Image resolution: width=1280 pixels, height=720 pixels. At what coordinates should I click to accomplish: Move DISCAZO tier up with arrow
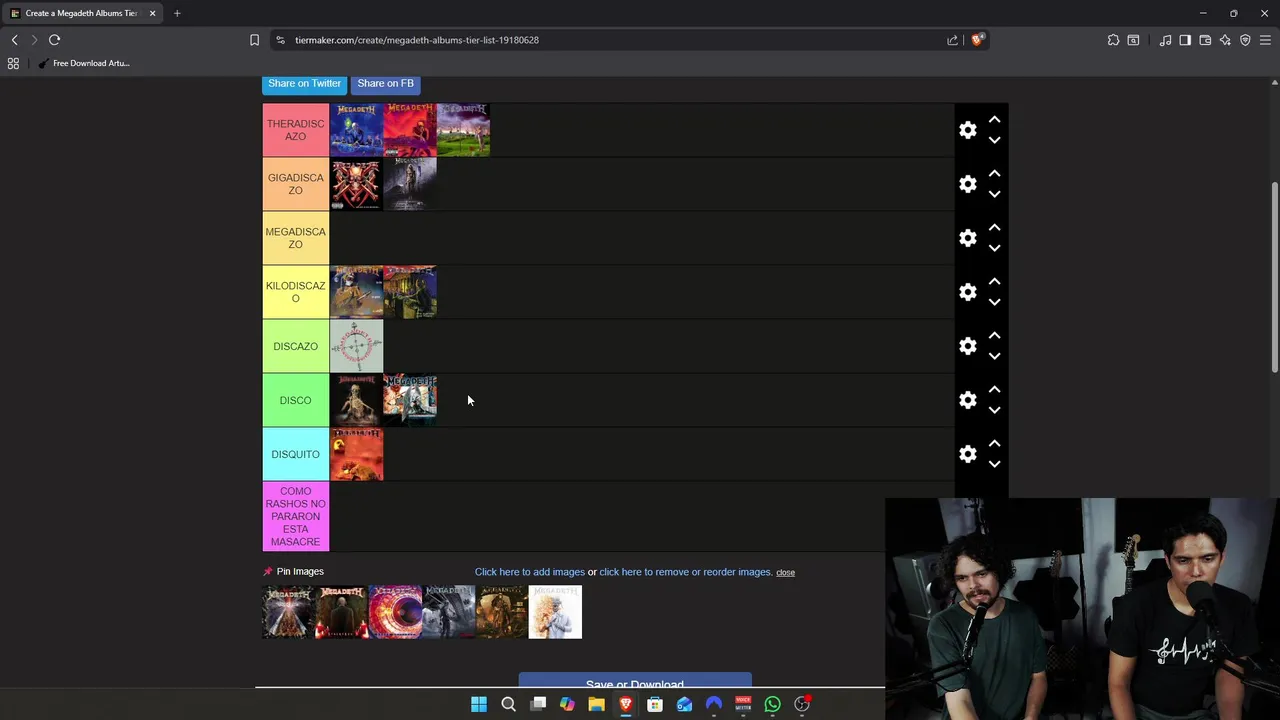coord(994,335)
